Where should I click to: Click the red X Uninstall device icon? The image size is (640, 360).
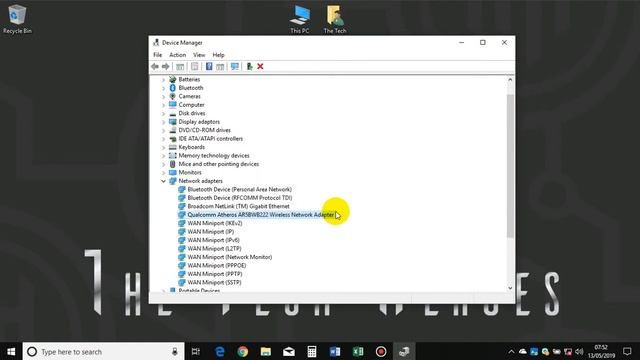pos(260,67)
